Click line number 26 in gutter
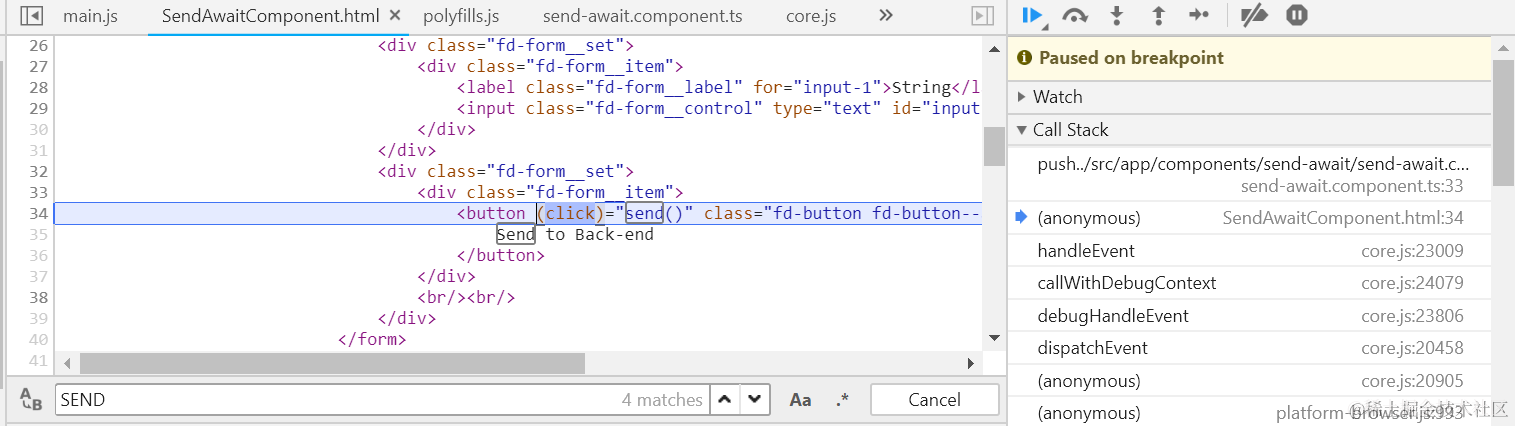1515x426 pixels. (38, 45)
